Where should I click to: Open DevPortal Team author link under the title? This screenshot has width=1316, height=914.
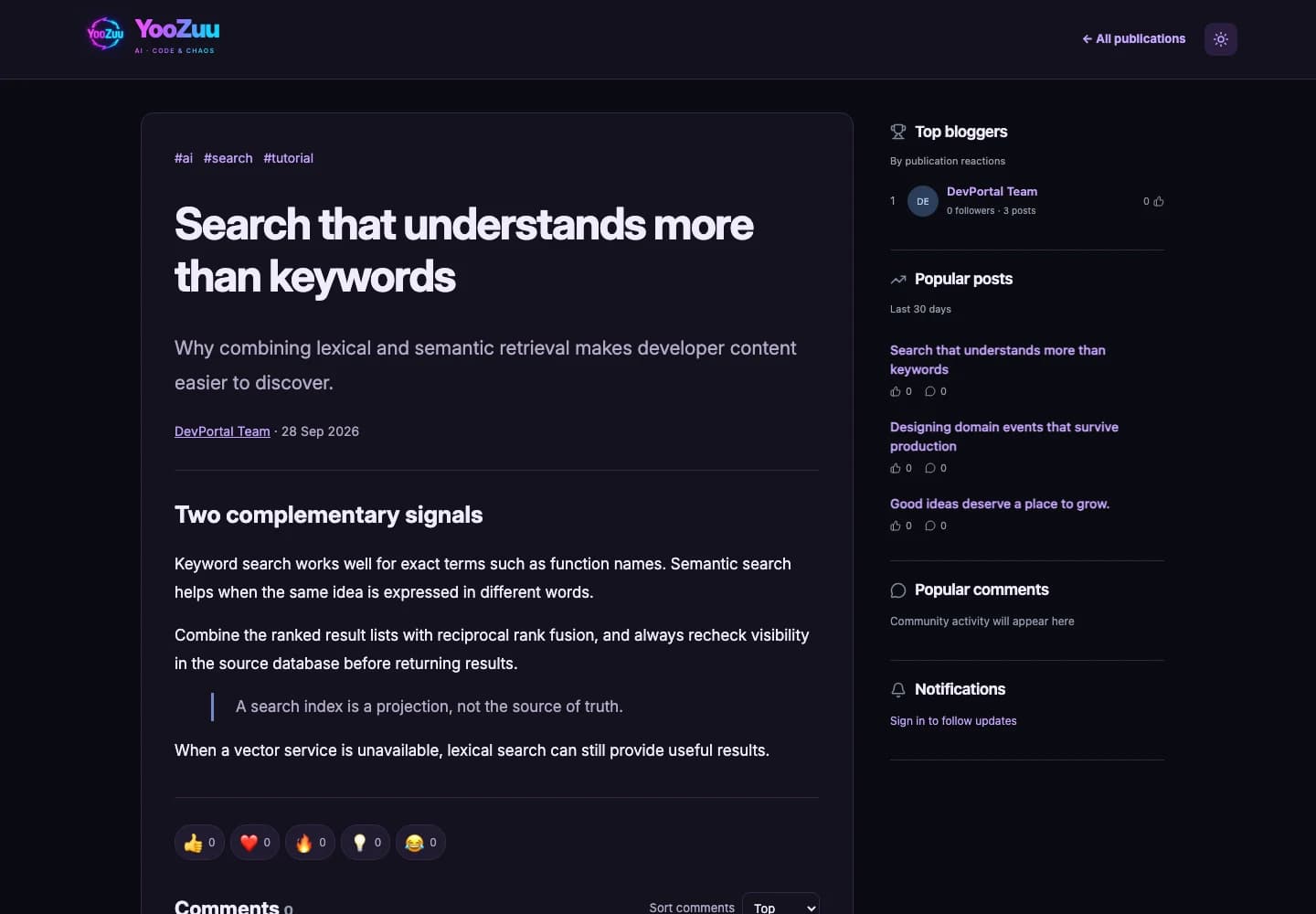[x=222, y=431]
